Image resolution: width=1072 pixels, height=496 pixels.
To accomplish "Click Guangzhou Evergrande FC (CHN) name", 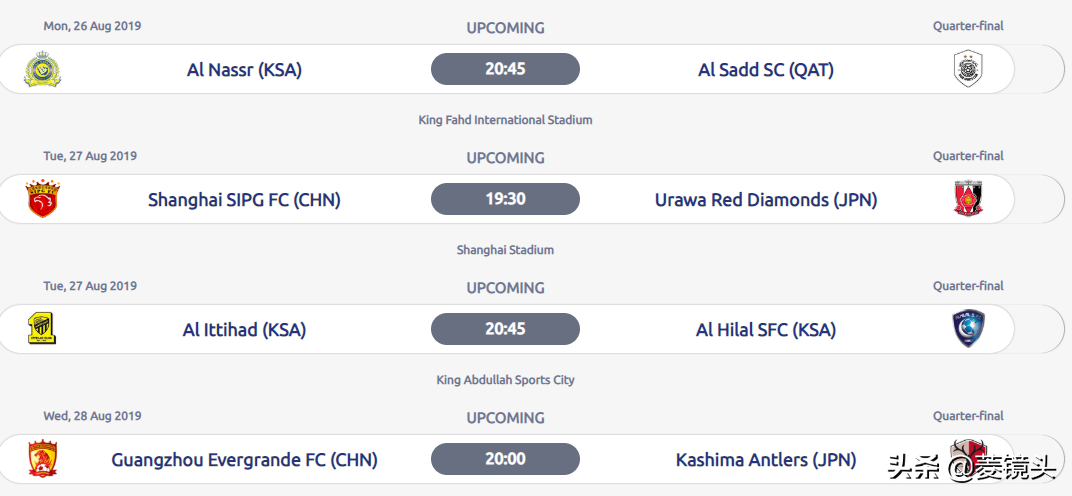I will tap(244, 460).
